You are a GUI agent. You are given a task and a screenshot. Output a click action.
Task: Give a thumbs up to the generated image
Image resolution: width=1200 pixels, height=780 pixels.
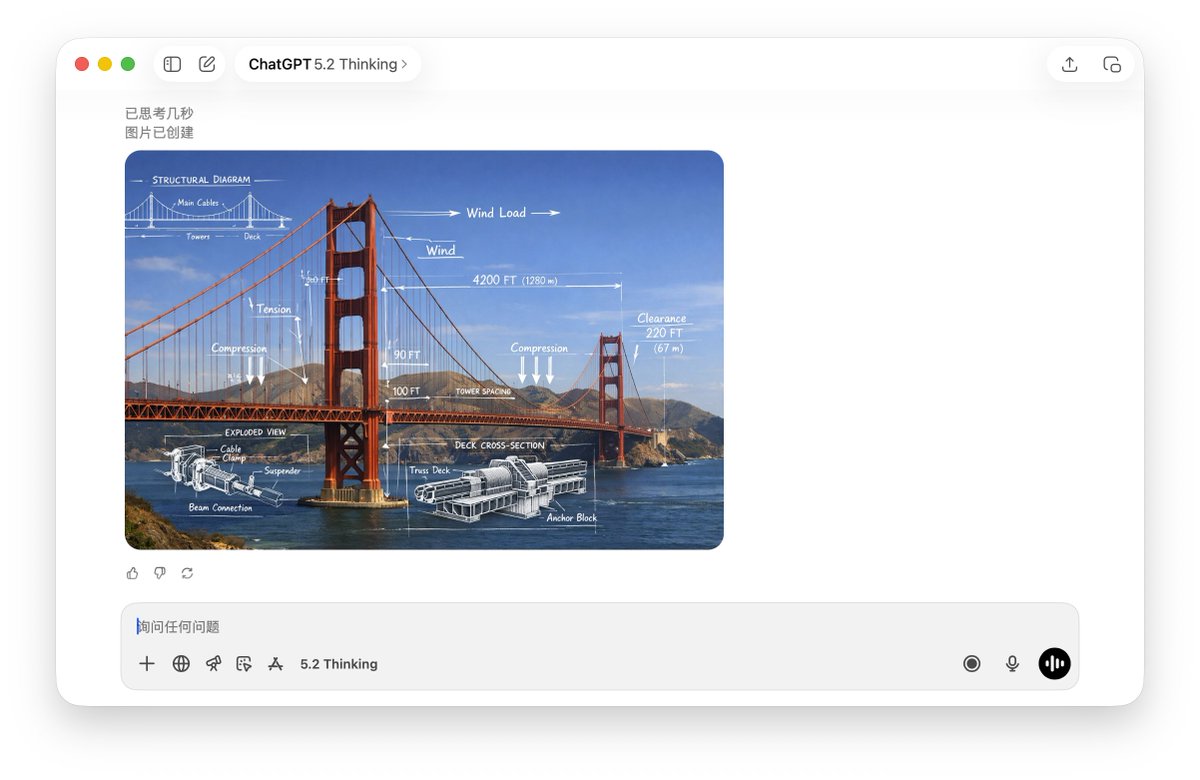pyautogui.click(x=132, y=572)
